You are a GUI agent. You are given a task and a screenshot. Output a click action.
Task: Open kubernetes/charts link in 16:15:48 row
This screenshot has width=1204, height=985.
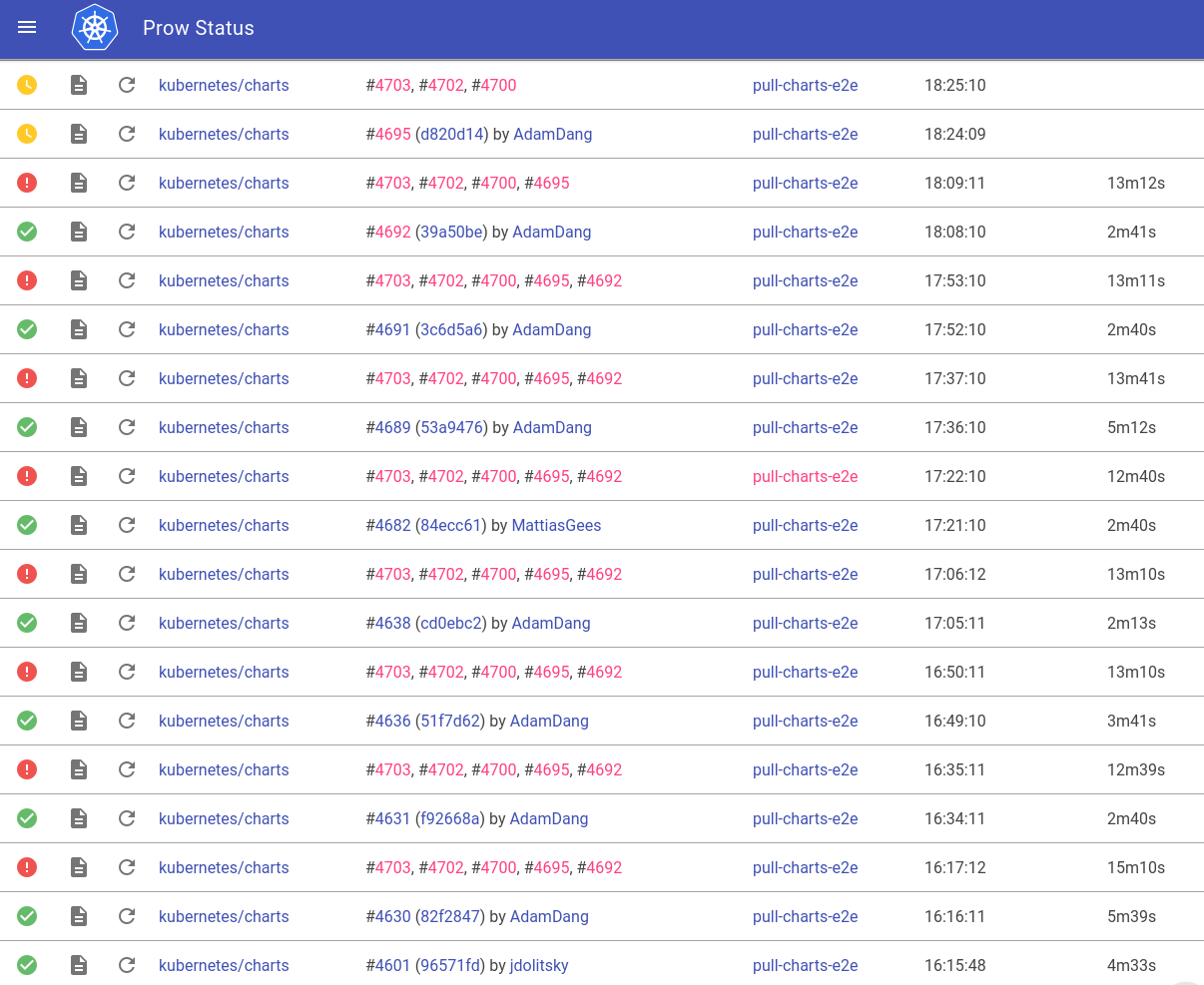point(224,965)
